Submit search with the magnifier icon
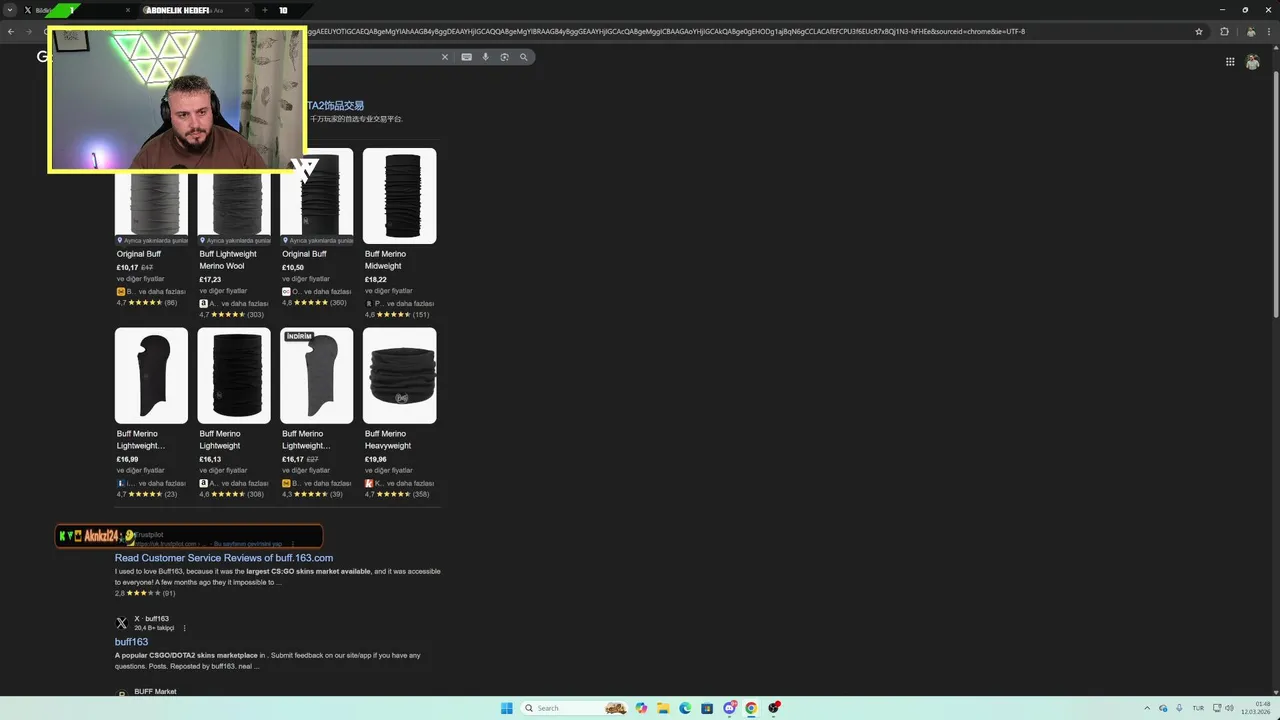 (x=524, y=57)
